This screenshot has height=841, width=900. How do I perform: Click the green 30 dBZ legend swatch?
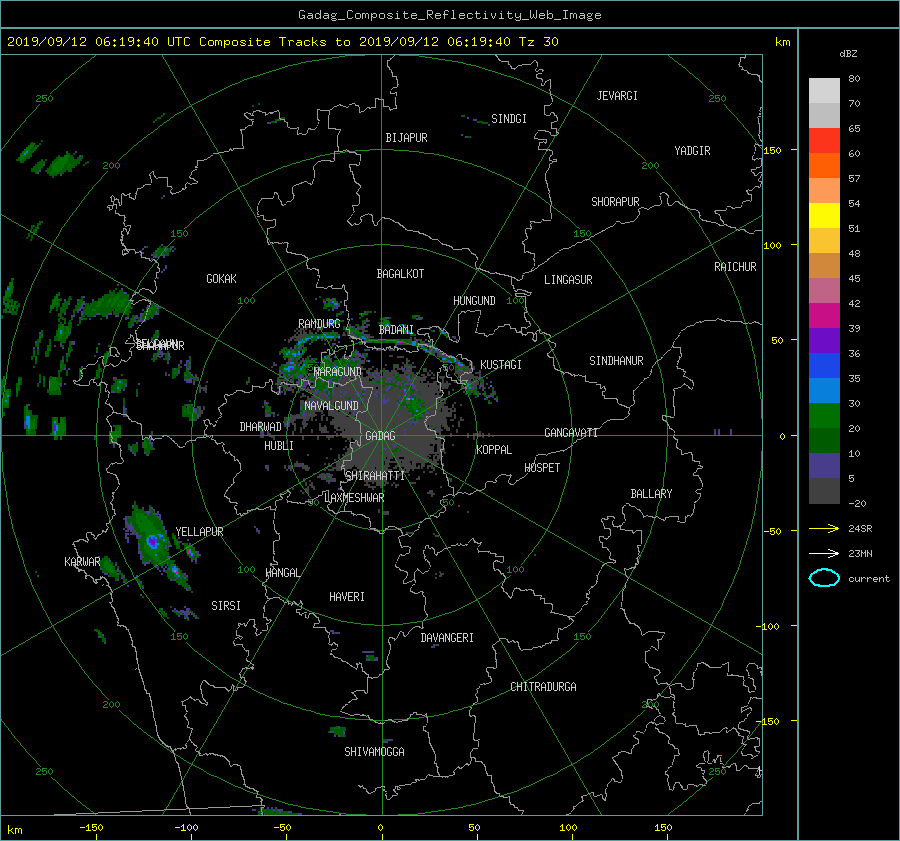point(824,415)
